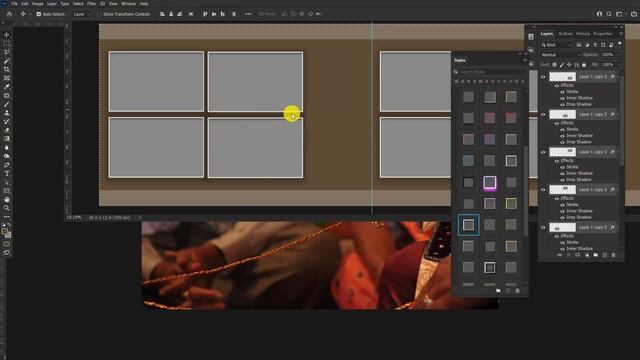
Task: Open status bar arrow next to document info
Action: pos(140,218)
